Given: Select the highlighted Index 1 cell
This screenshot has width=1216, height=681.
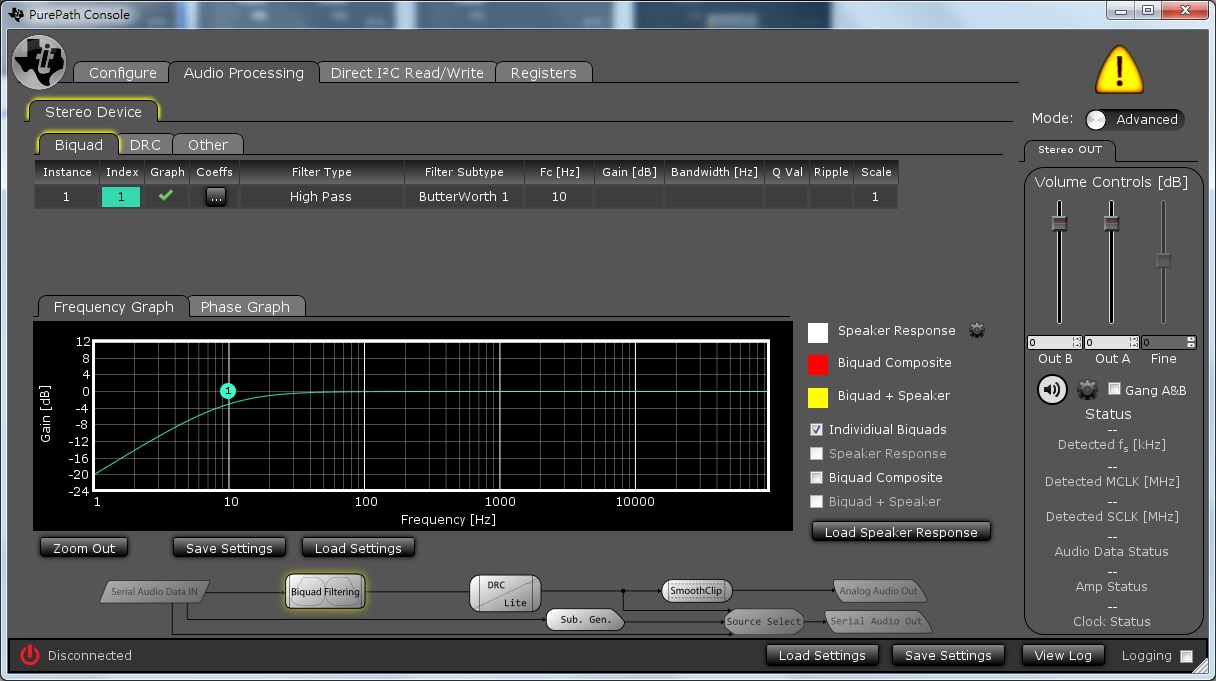Looking at the screenshot, I should tap(121, 197).
